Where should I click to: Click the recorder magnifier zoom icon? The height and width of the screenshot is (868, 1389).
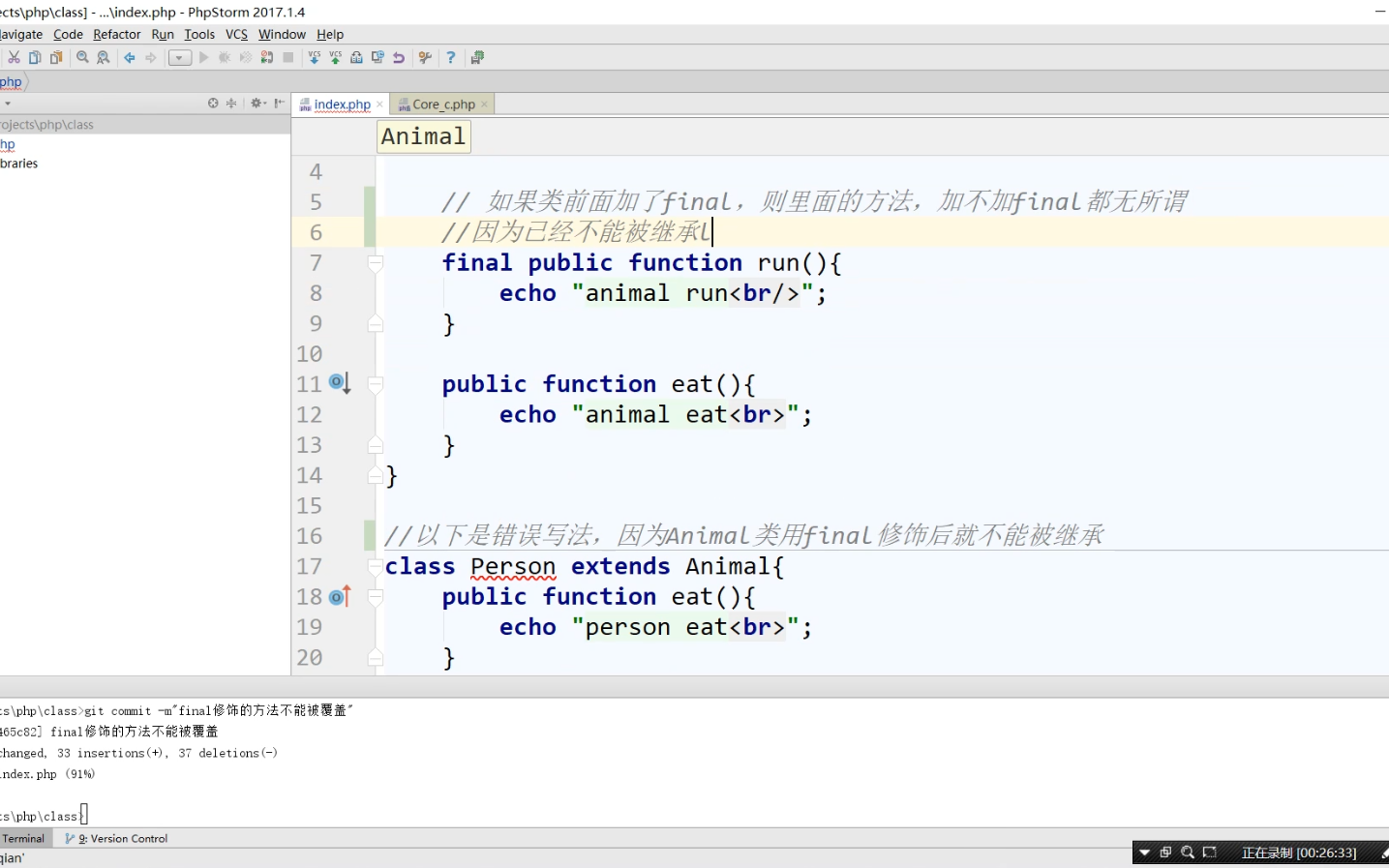[x=1188, y=853]
